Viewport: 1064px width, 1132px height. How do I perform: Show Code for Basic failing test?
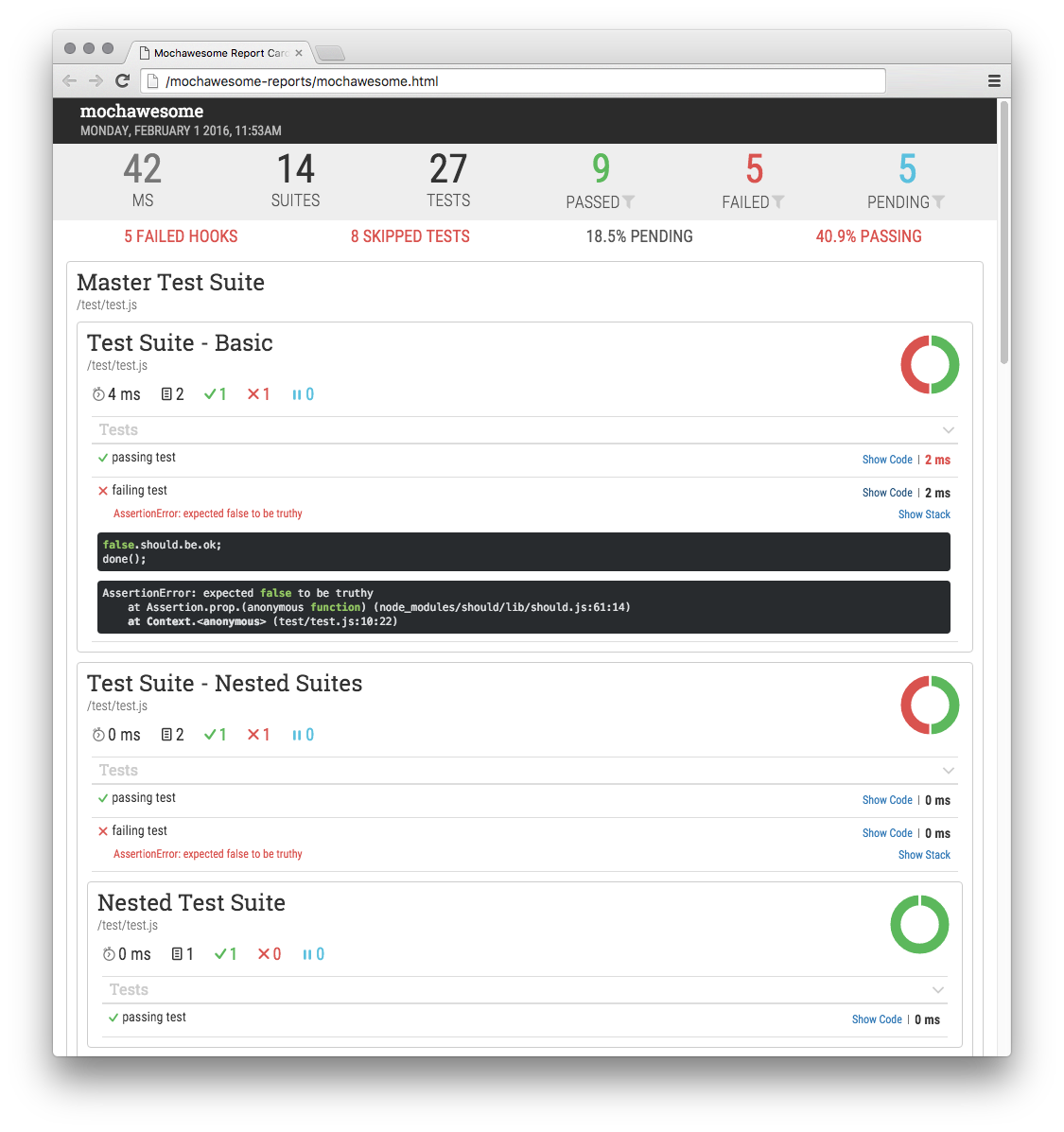[x=887, y=493]
